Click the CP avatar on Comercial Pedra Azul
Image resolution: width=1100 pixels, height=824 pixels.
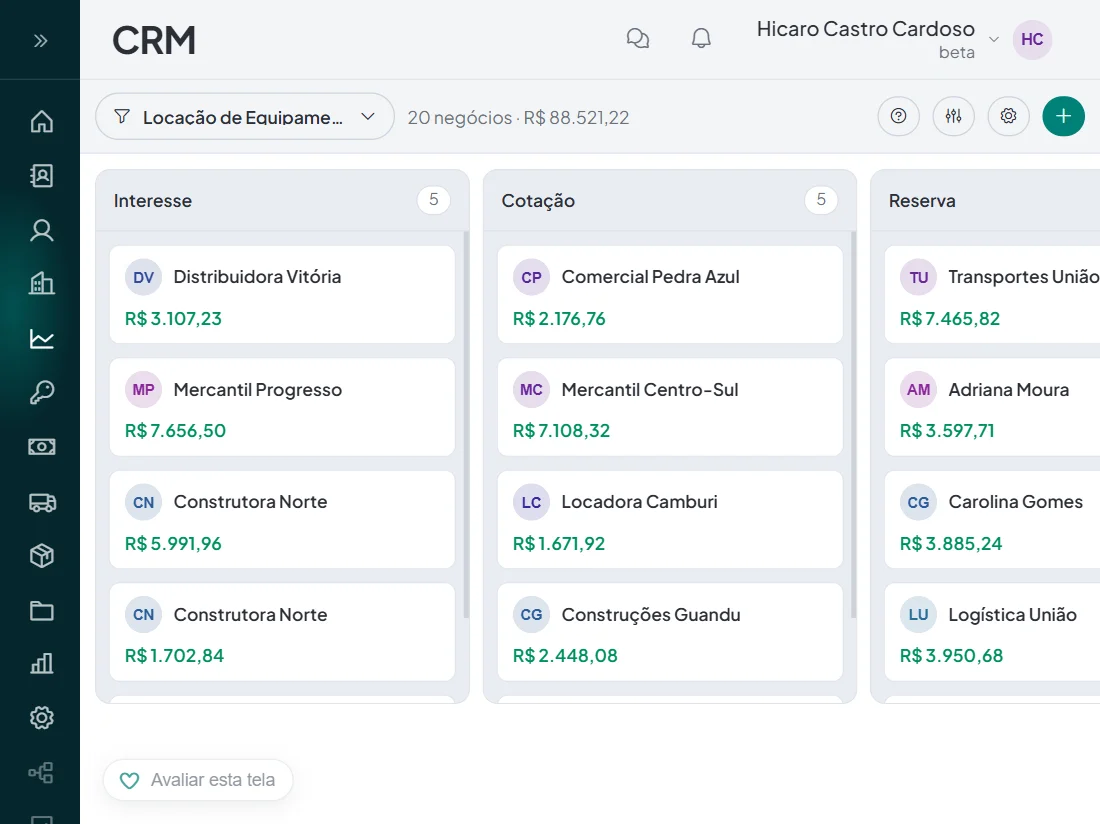click(x=531, y=277)
